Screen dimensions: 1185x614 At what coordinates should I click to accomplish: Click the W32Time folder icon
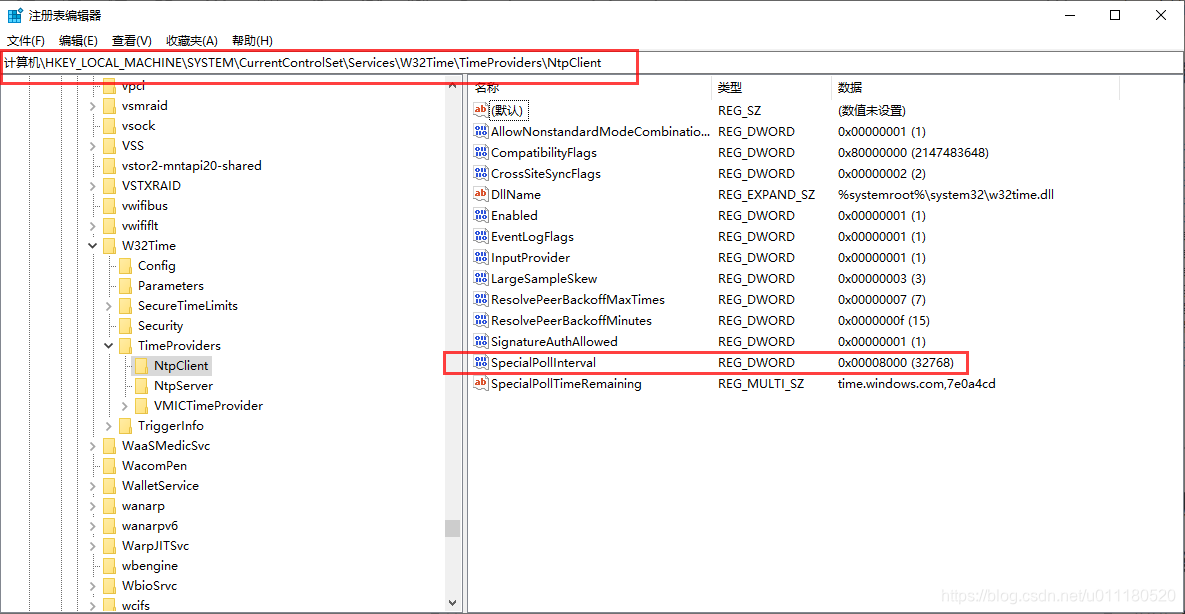pos(111,245)
